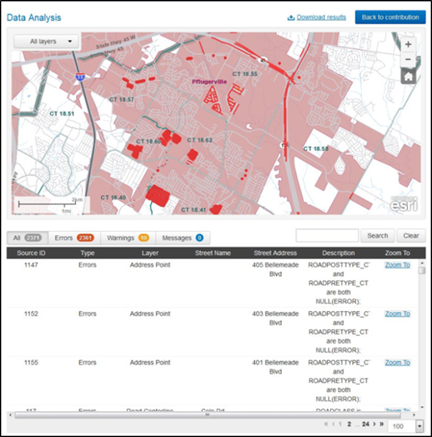Sort by Street Address column header
The height and width of the screenshot is (437, 432).
click(275, 253)
